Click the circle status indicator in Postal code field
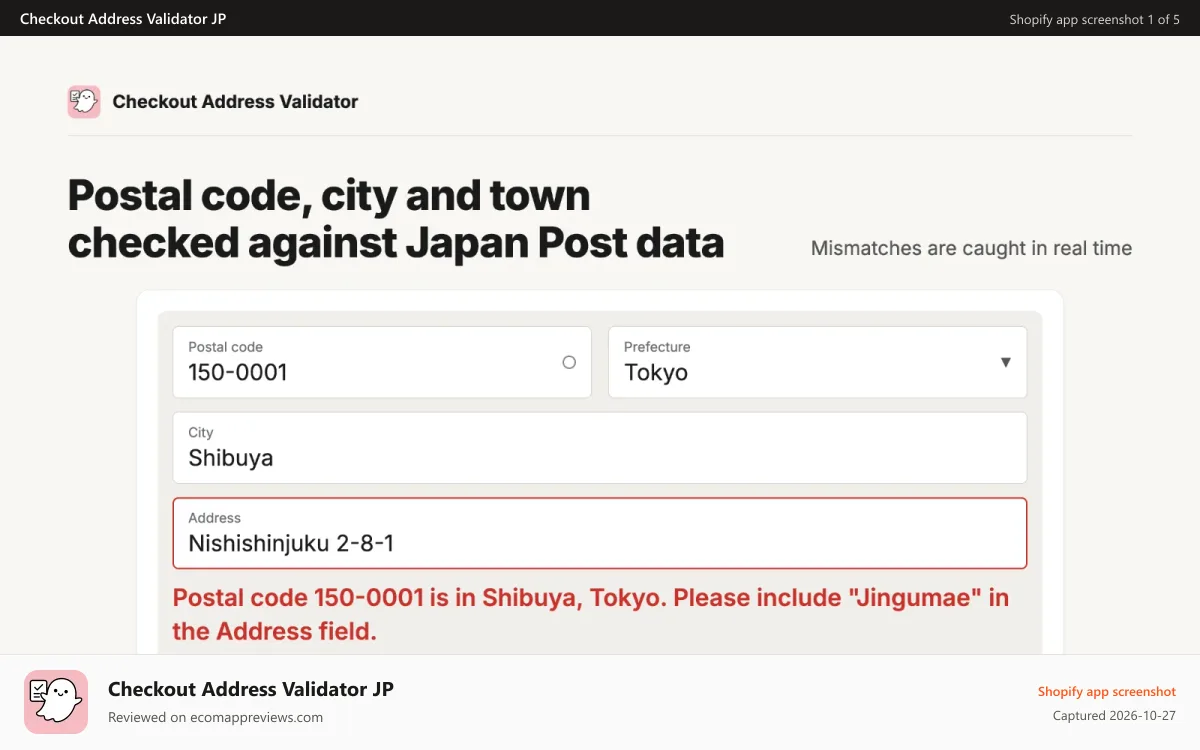 click(x=569, y=362)
